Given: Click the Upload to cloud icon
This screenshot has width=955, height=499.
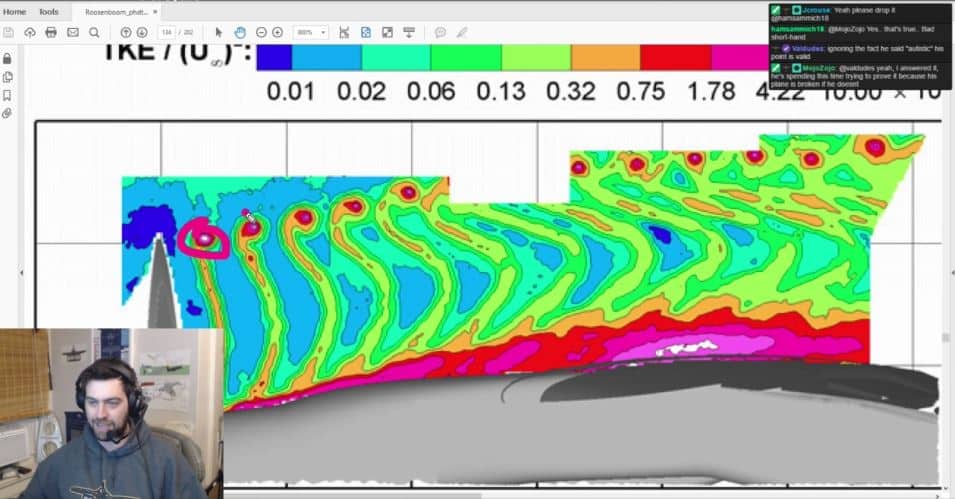Looking at the screenshot, I should [x=30, y=32].
